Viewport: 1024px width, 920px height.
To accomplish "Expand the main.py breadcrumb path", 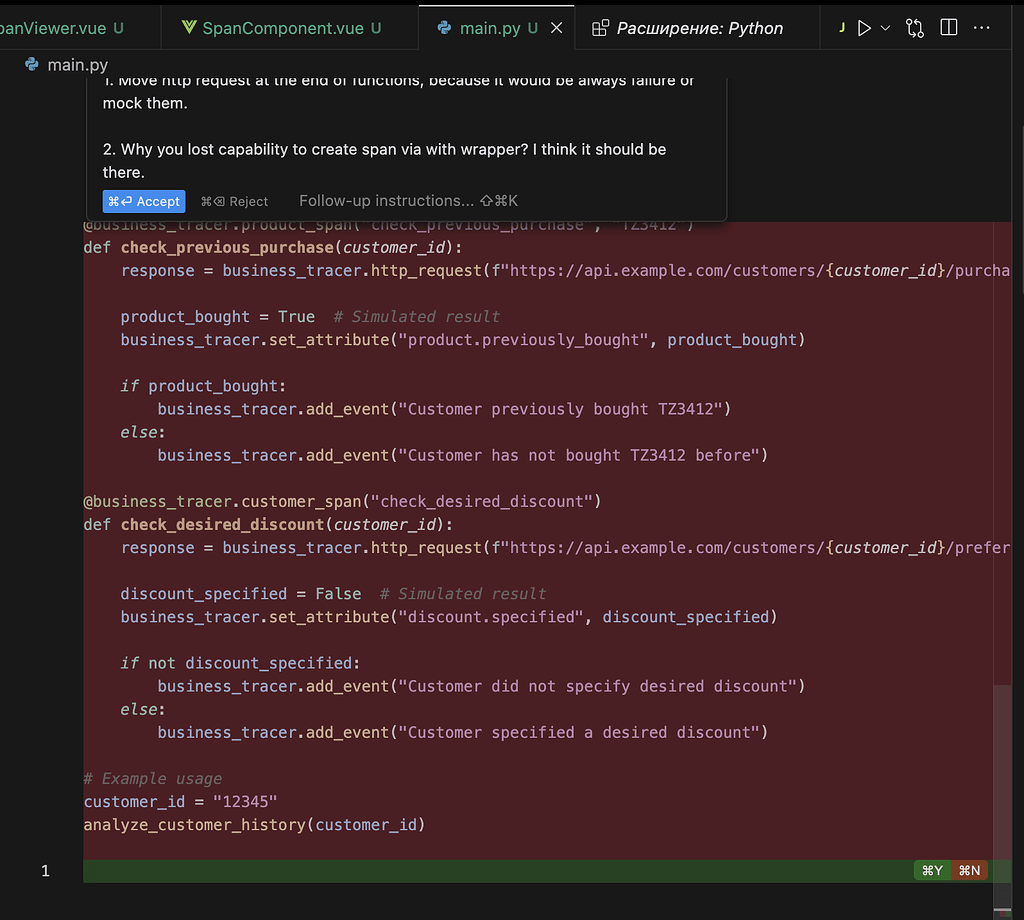I will 66,64.
